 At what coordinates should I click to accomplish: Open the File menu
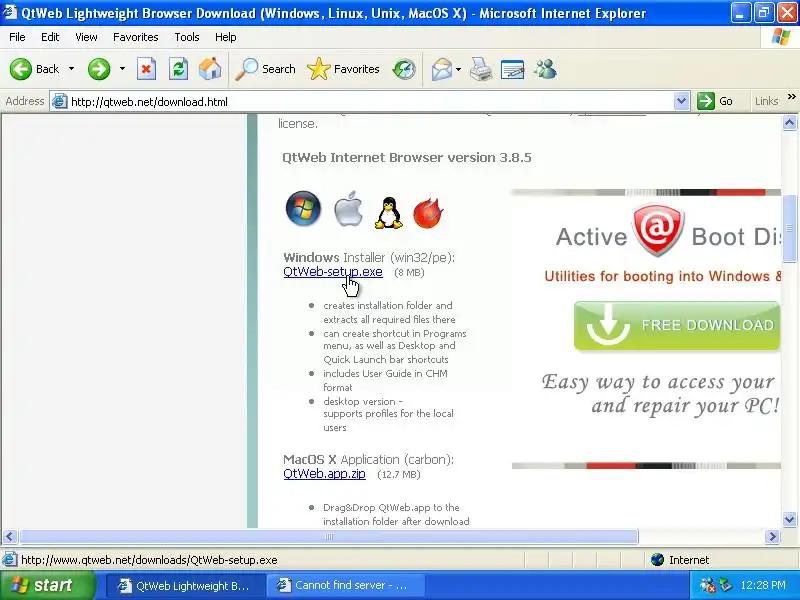[x=17, y=37]
